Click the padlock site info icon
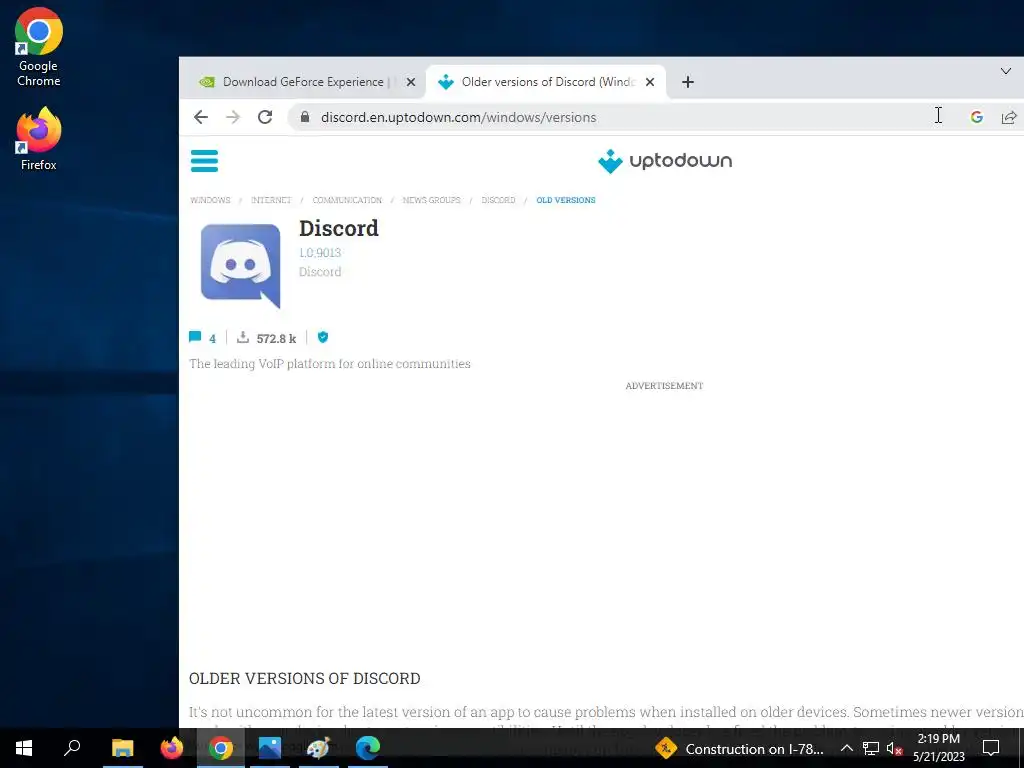 point(304,117)
